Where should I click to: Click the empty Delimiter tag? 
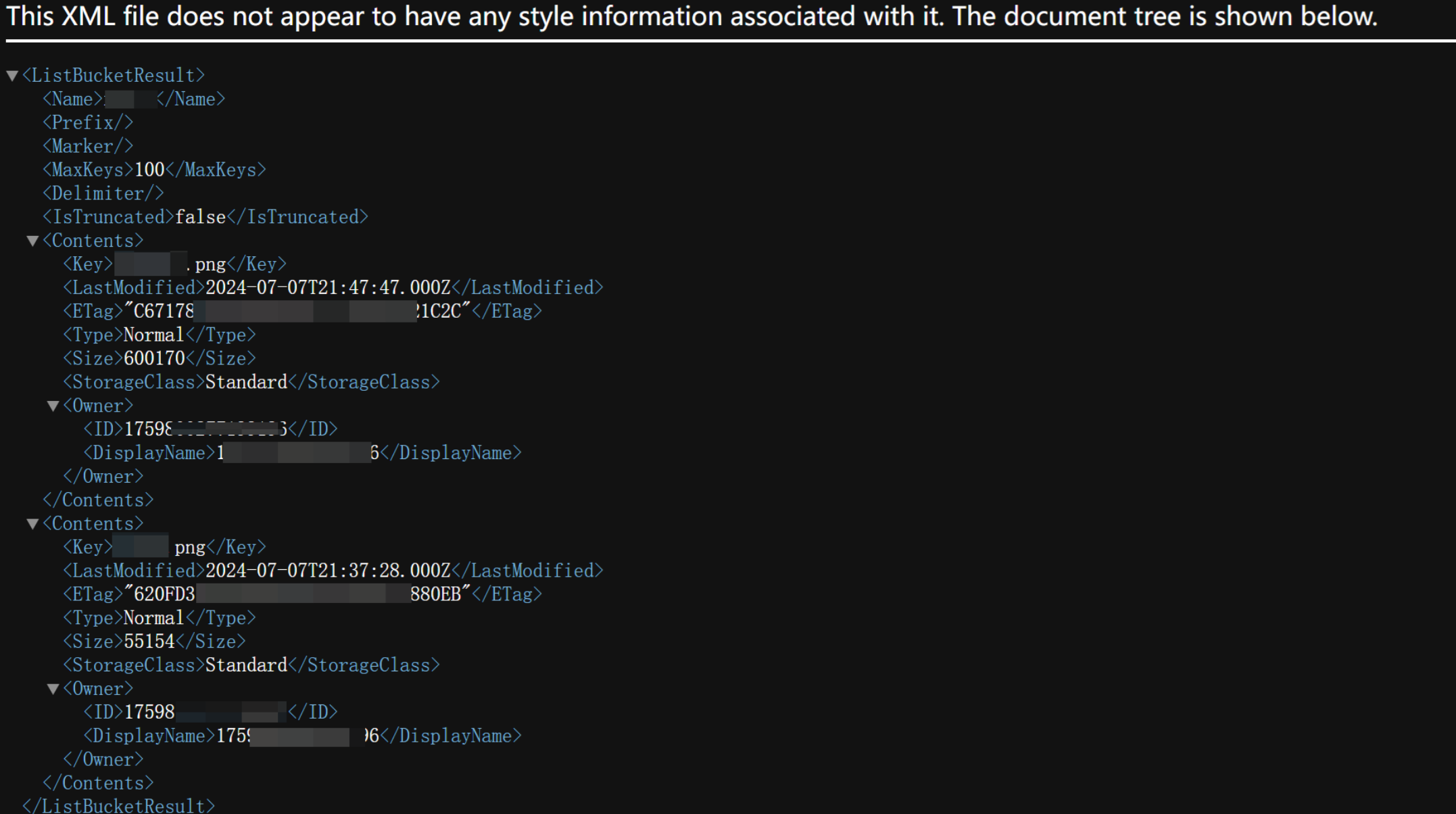tap(103, 194)
